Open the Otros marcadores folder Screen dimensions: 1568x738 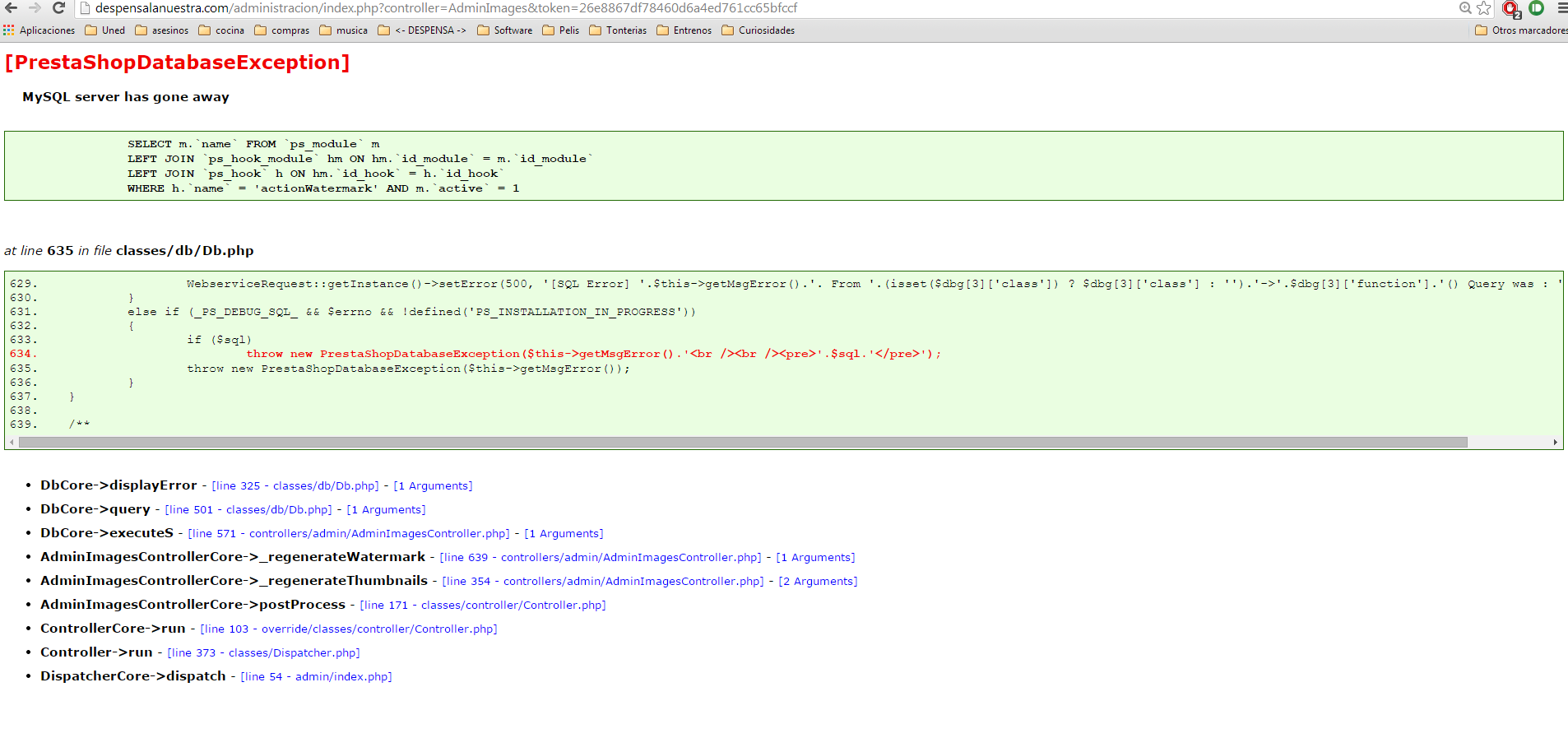[x=1521, y=30]
